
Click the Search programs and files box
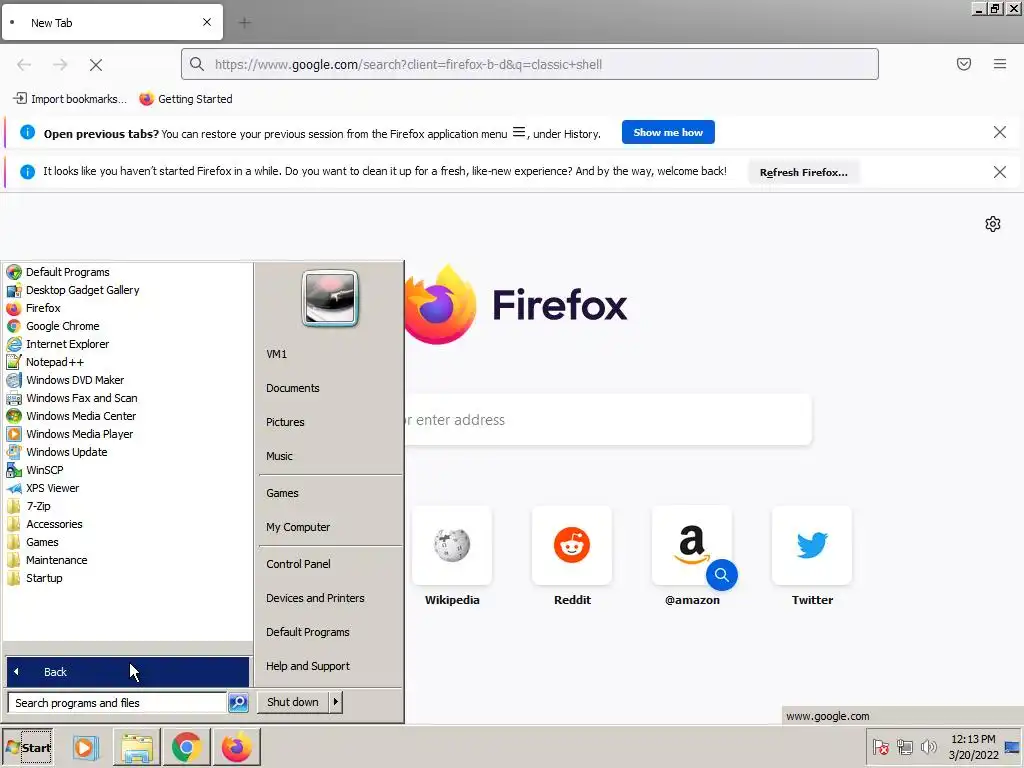(x=117, y=703)
